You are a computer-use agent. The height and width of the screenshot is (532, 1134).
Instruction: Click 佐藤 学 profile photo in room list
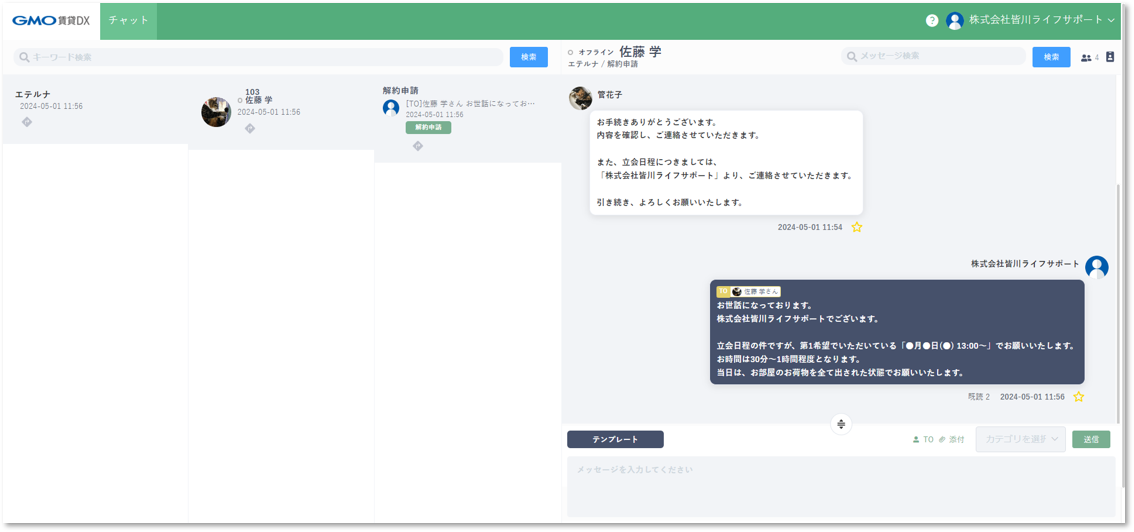[x=216, y=112]
